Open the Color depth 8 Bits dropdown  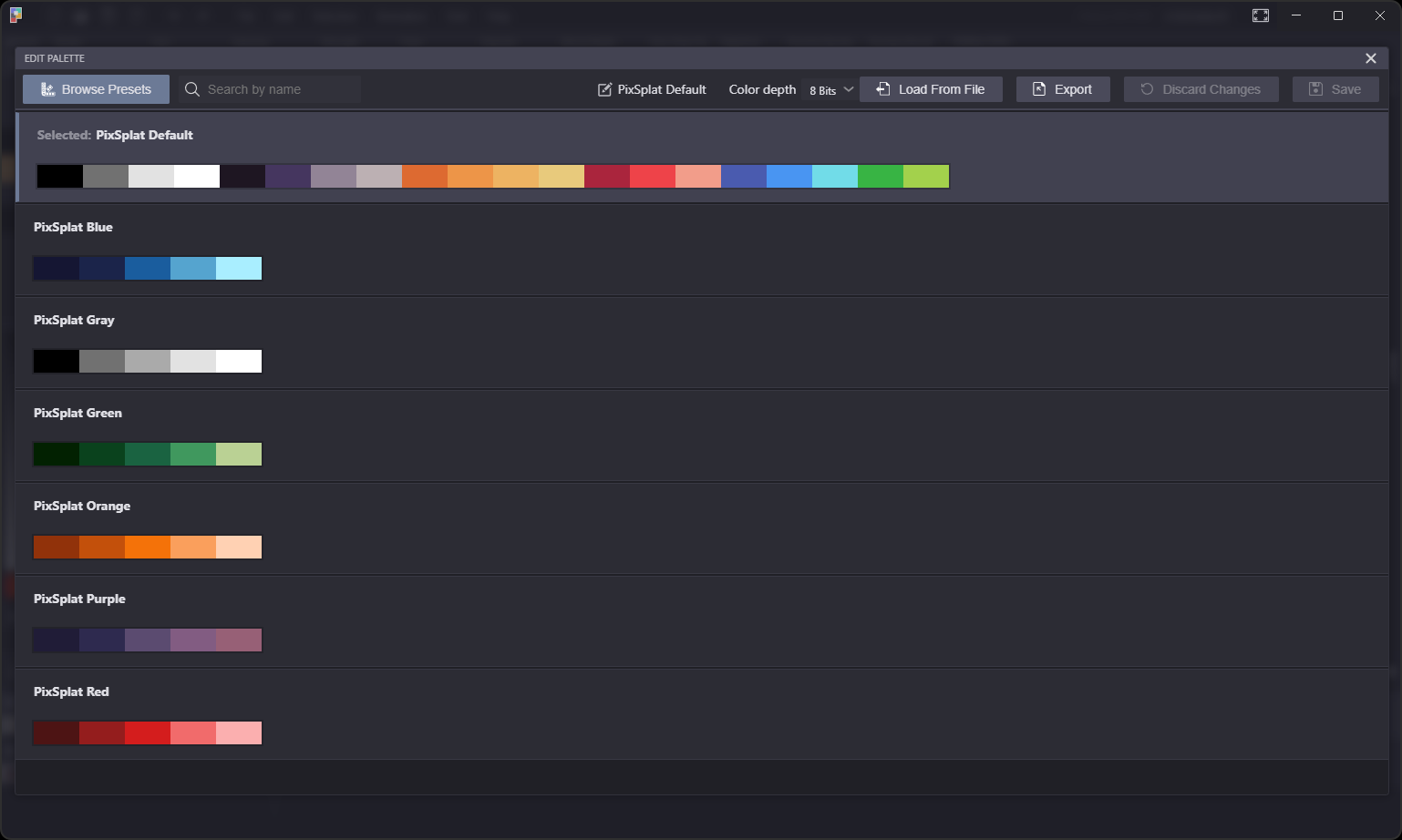point(831,90)
